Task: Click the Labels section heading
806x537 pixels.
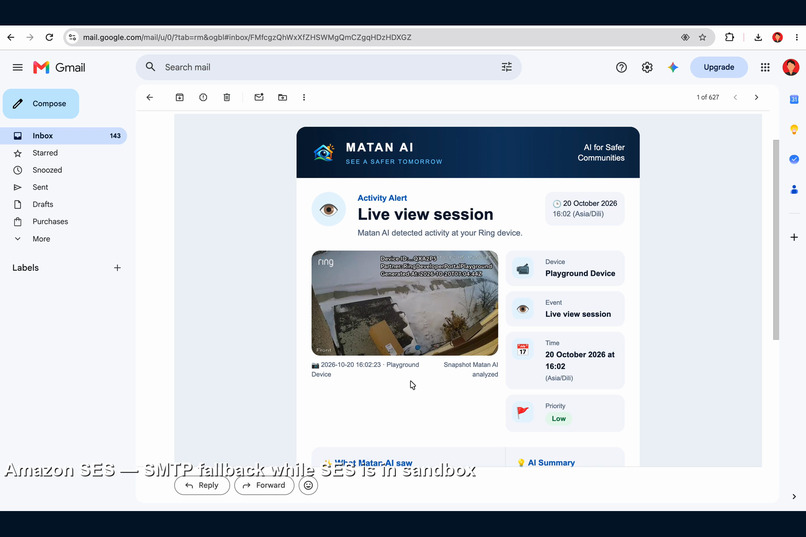Action: [x=26, y=268]
